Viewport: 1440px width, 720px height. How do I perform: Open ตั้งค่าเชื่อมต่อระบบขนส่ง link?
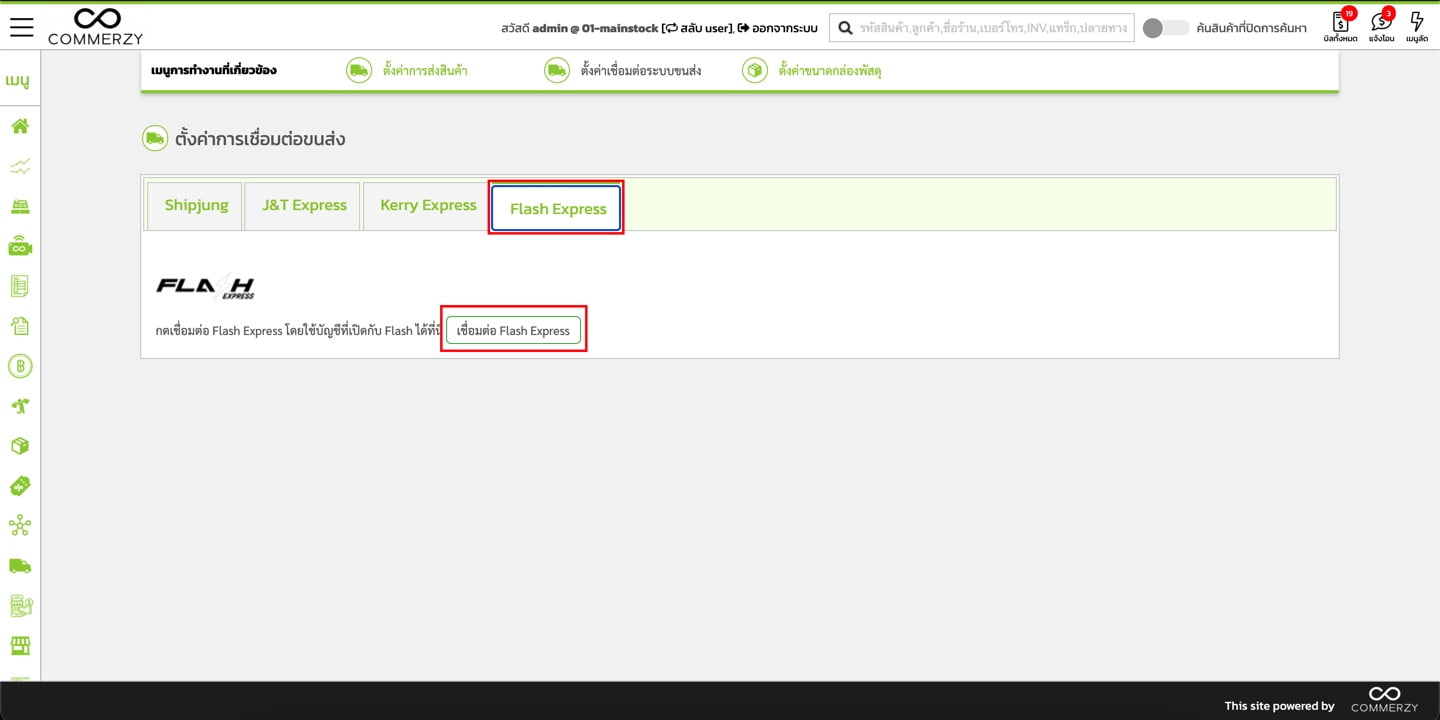tap(640, 71)
